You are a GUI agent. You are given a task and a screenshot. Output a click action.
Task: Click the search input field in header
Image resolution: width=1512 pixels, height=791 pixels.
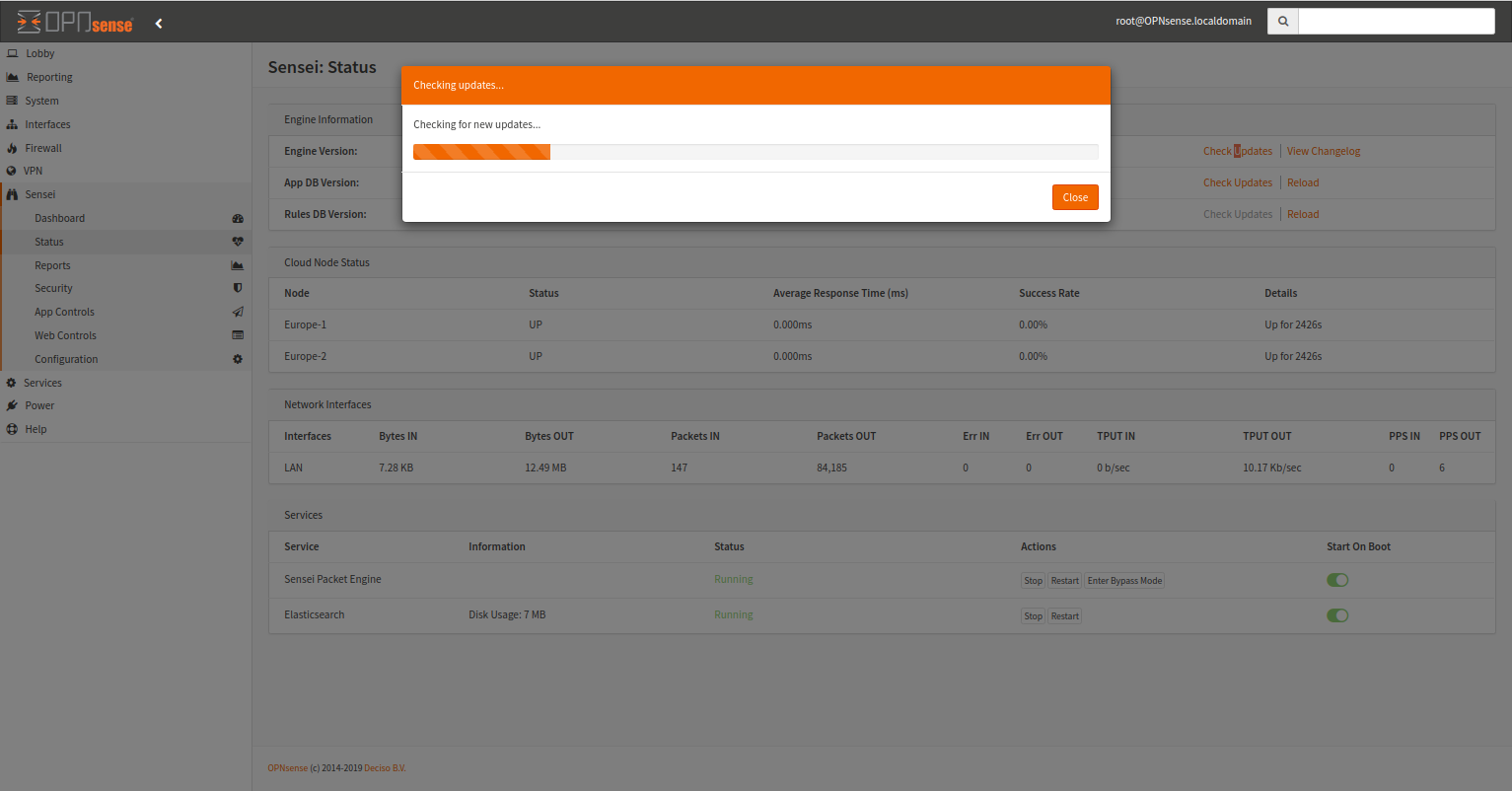pyautogui.click(x=1396, y=21)
